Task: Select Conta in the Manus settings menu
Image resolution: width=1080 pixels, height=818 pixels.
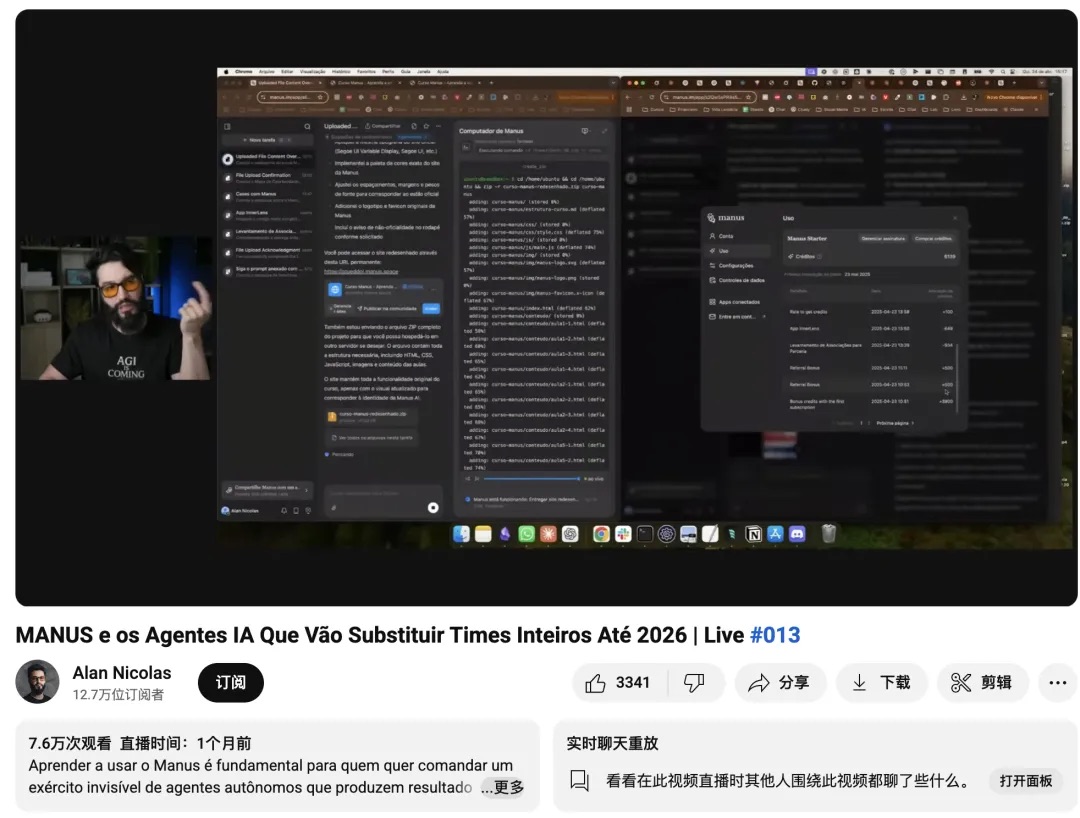Action: [x=739, y=236]
